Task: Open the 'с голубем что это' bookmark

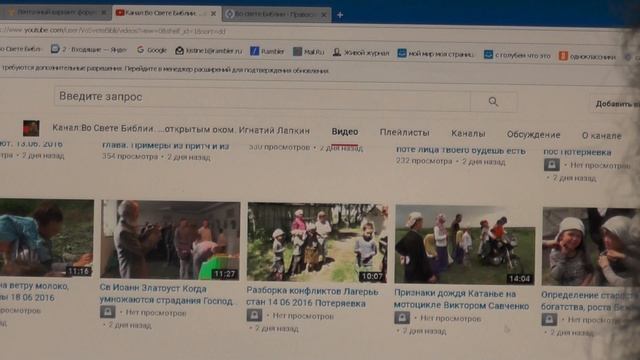Action: pos(517,55)
